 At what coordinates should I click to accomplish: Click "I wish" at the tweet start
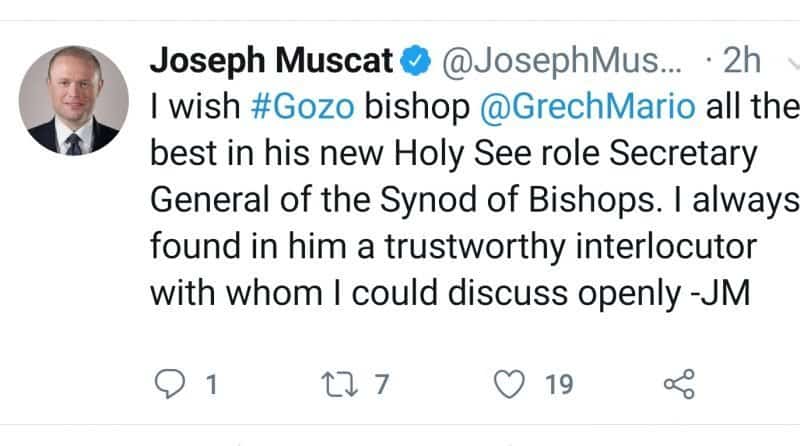coord(192,107)
